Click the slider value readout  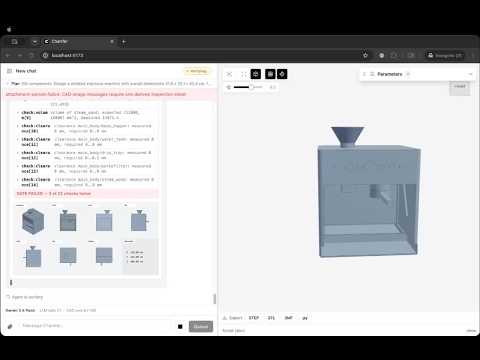click(x=272, y=87)
